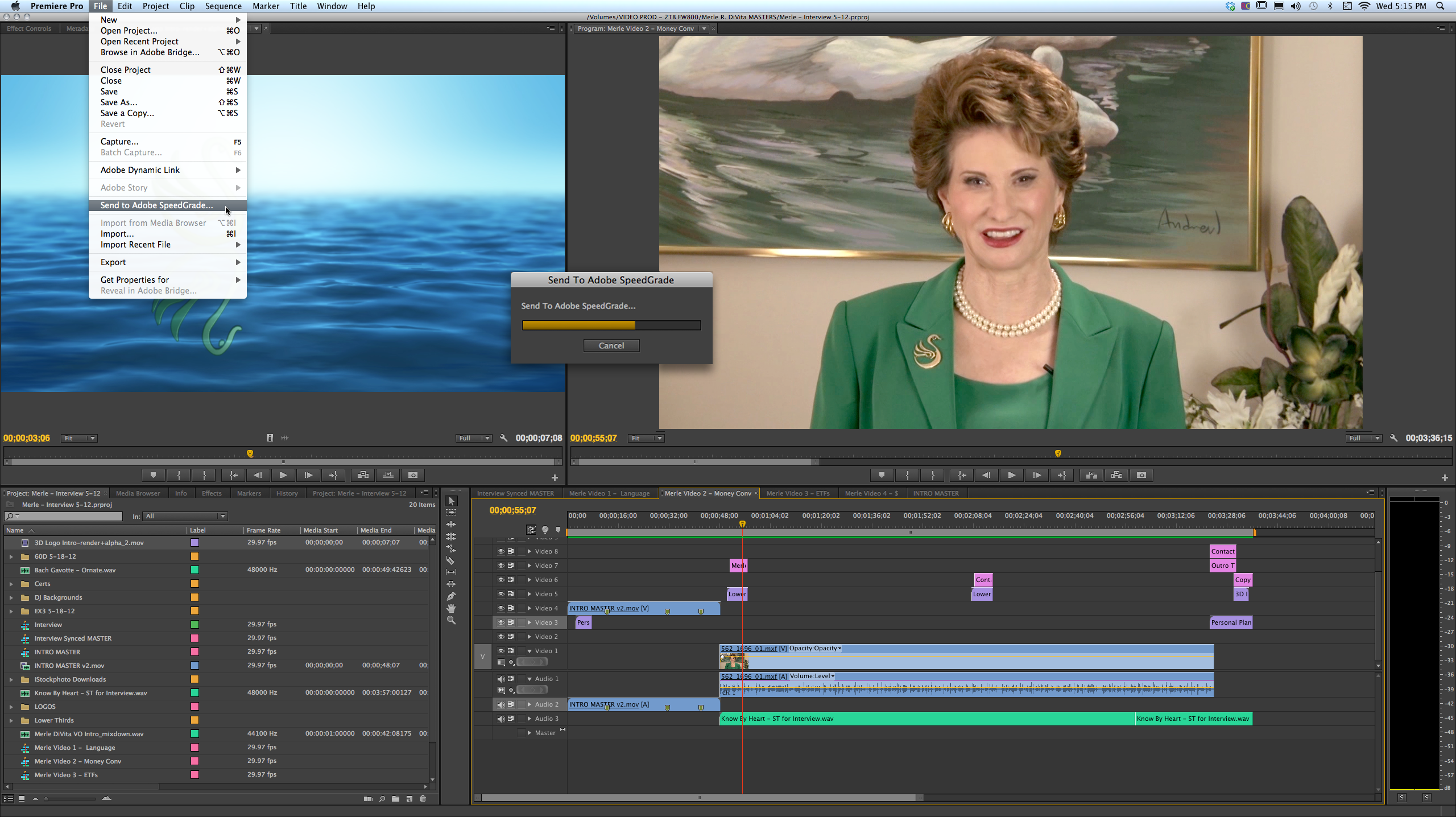
Task: Hide Video 8 track eye toggle
Action: (x=501, y=551)
